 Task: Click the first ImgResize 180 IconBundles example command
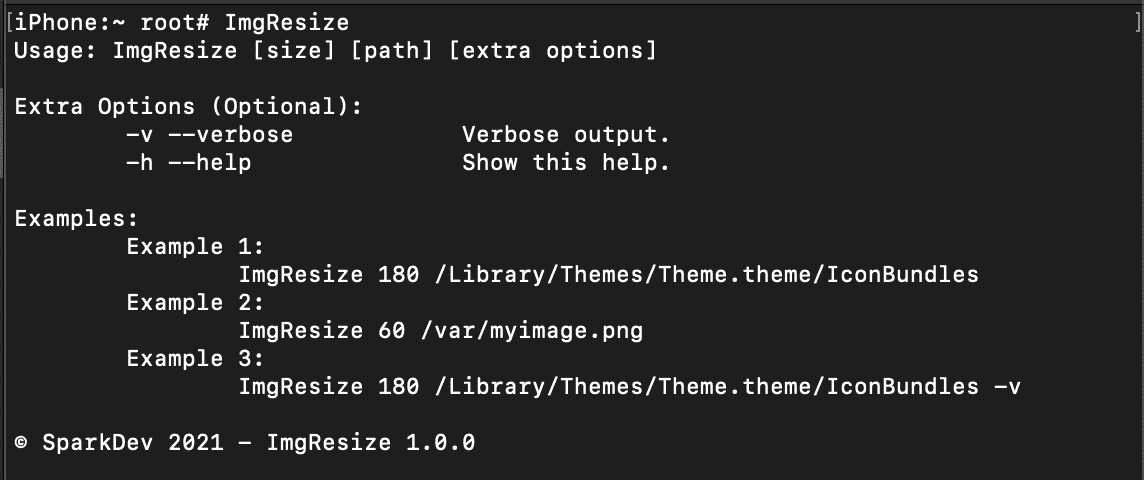point(608,275)
